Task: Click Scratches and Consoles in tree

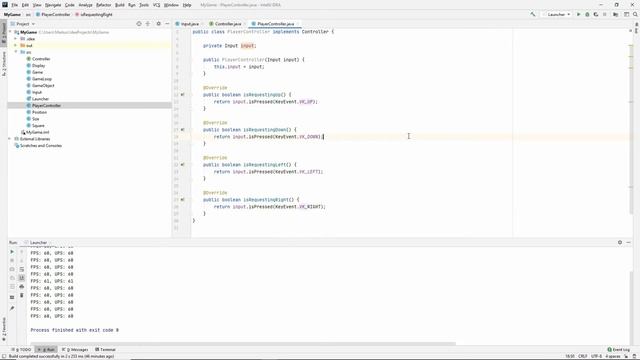Action: coord(41,145)
